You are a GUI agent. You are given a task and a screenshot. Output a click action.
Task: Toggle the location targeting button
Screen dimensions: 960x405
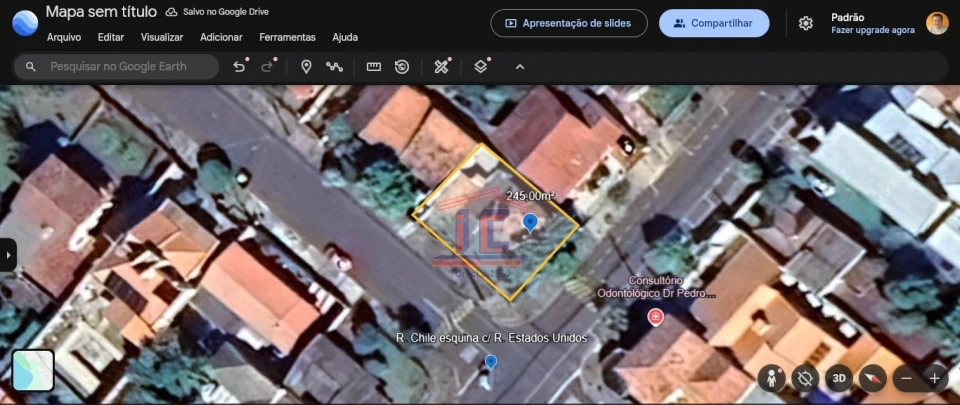coord(805,378)
